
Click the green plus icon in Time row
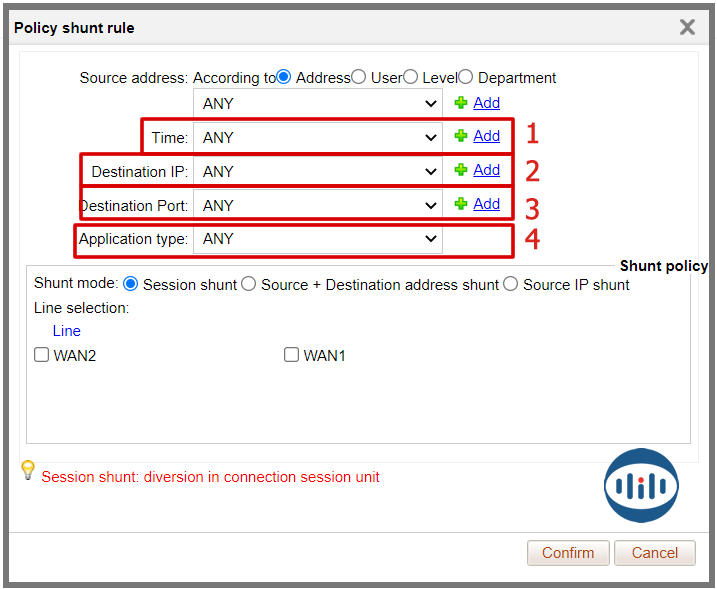[461, 137]
